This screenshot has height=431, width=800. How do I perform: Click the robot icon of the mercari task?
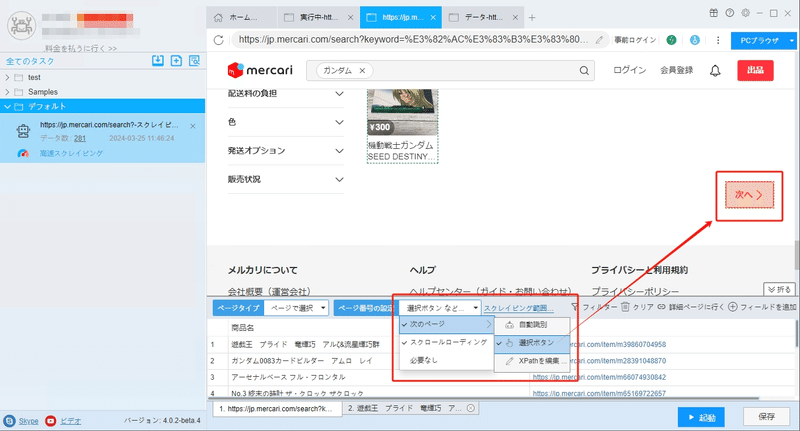23,131
